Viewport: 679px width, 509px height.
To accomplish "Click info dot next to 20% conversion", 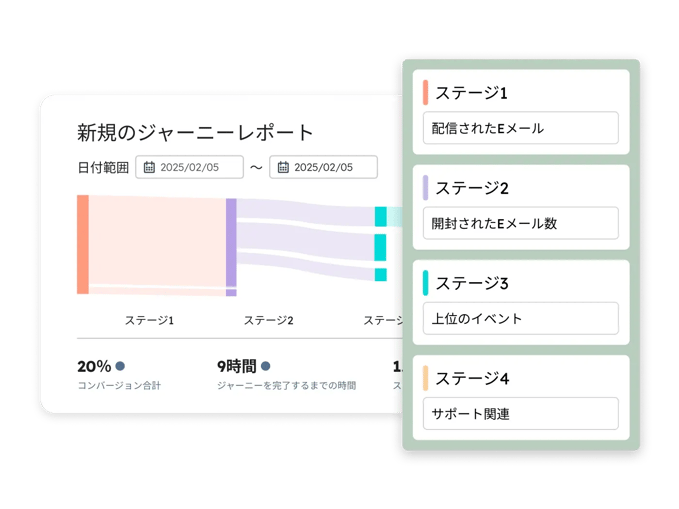I will pos(120,366).
